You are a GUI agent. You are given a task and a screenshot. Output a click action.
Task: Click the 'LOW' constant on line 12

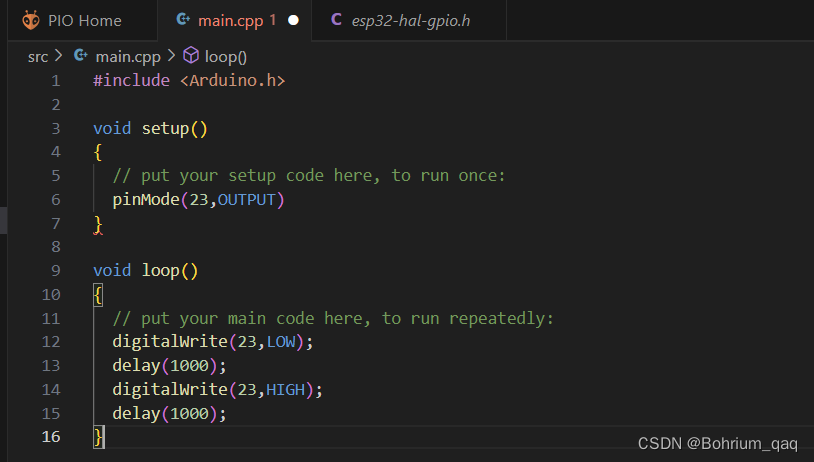coord(281,342)
